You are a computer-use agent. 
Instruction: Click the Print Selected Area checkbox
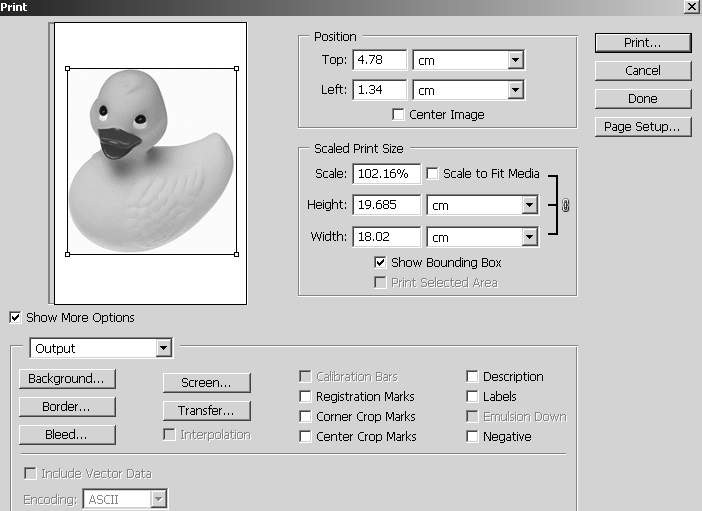pyautogui.click(x=380, y=283)
